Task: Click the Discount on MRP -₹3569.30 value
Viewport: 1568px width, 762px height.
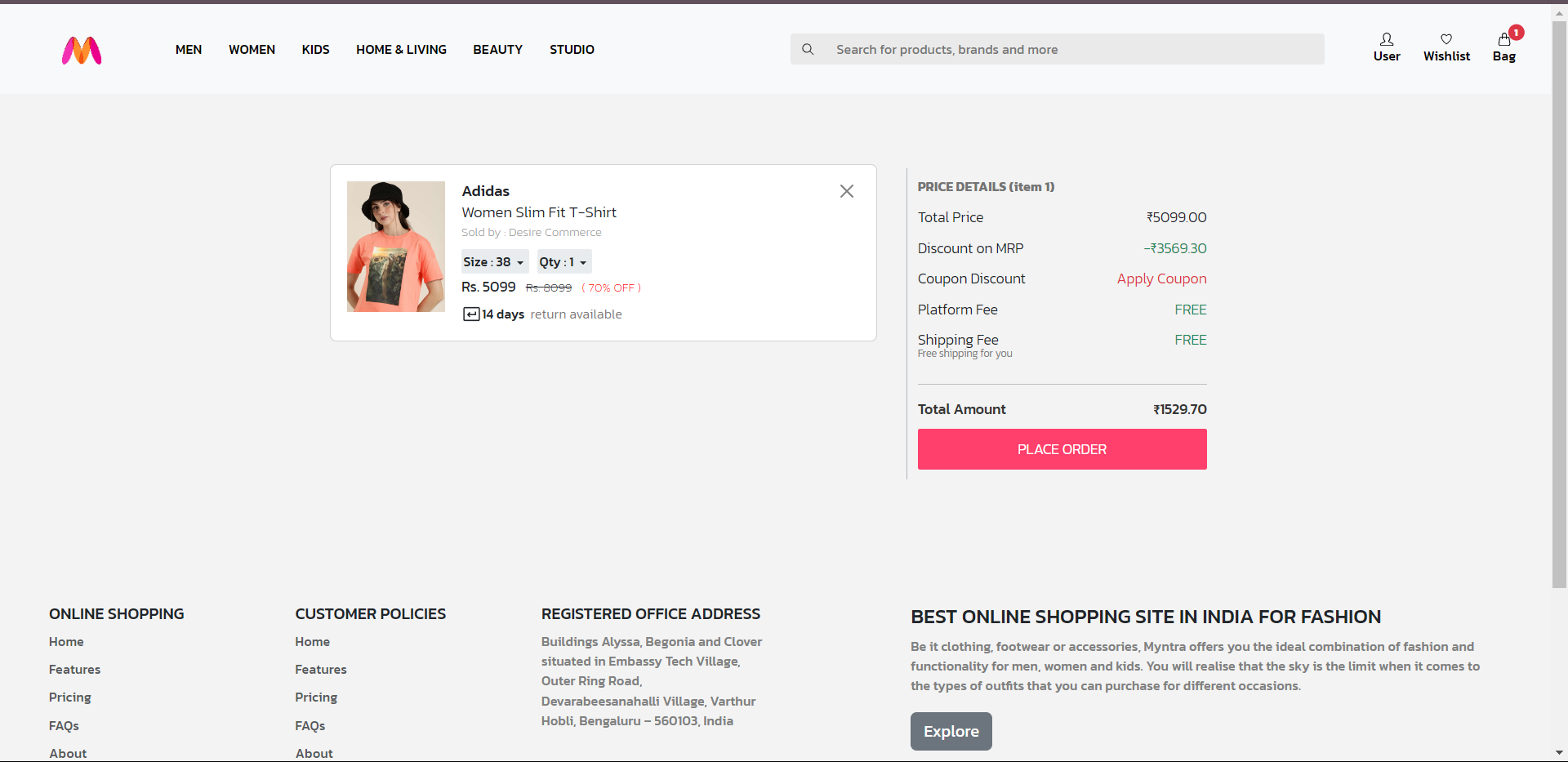Action: coord(1175,248)
